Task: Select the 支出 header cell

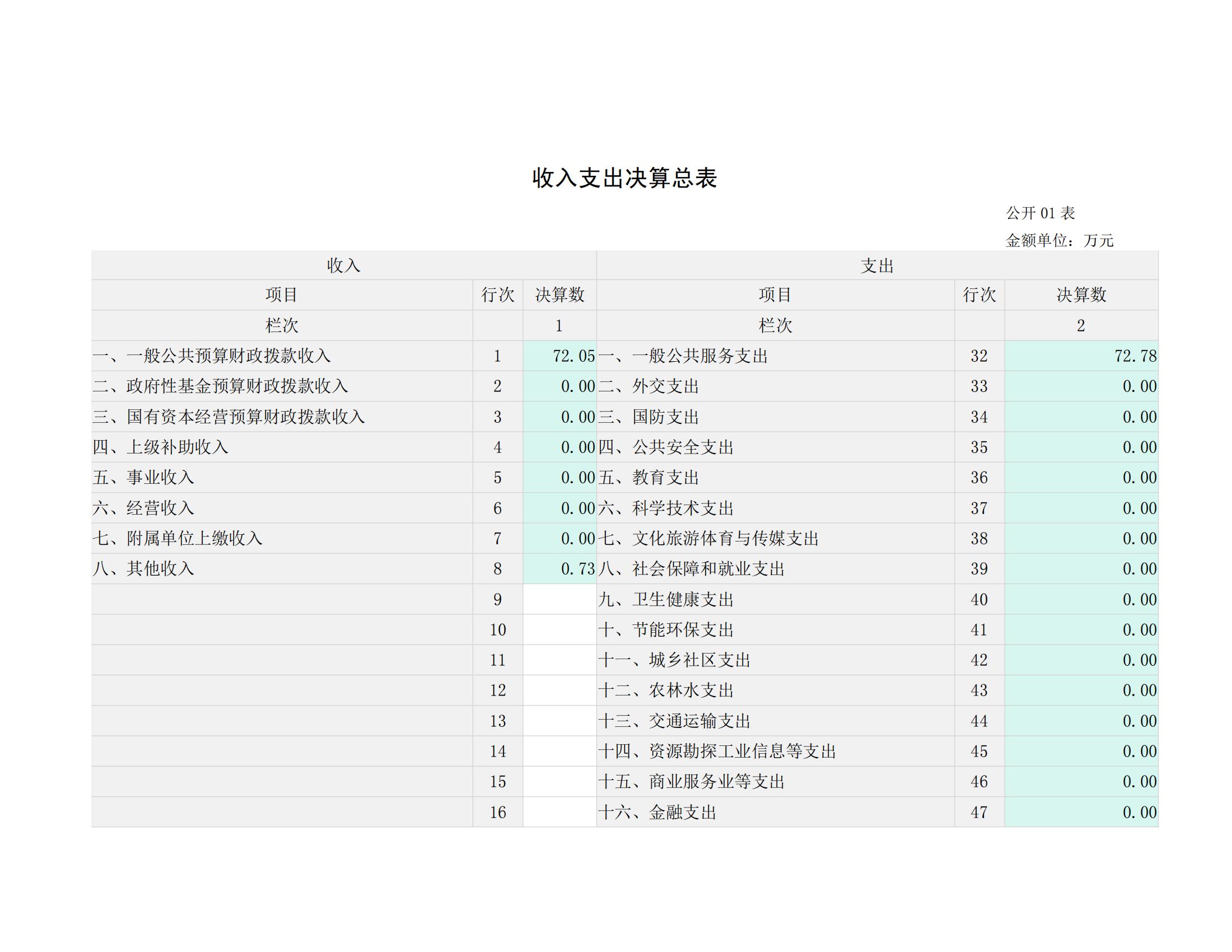Action: pyautogui.click(x=877, y=265)
